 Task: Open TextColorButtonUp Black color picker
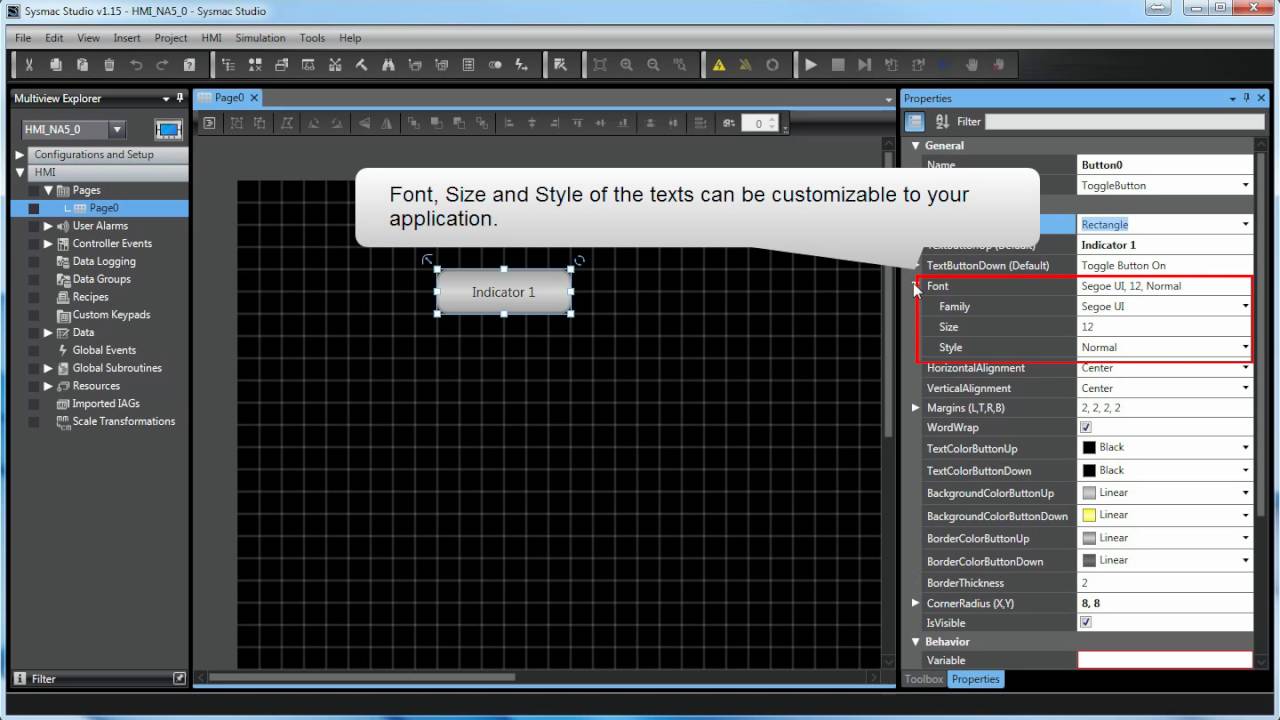pos(1166,447)
